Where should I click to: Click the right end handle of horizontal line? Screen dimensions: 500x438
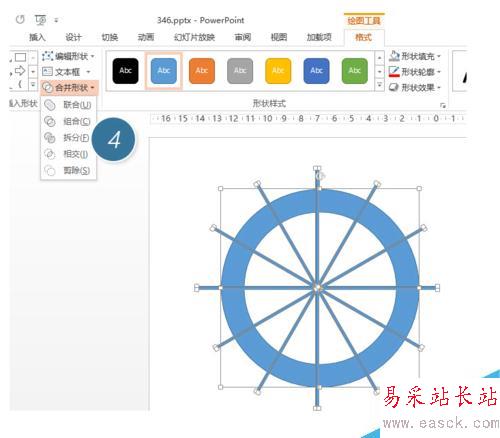(437, 288)
